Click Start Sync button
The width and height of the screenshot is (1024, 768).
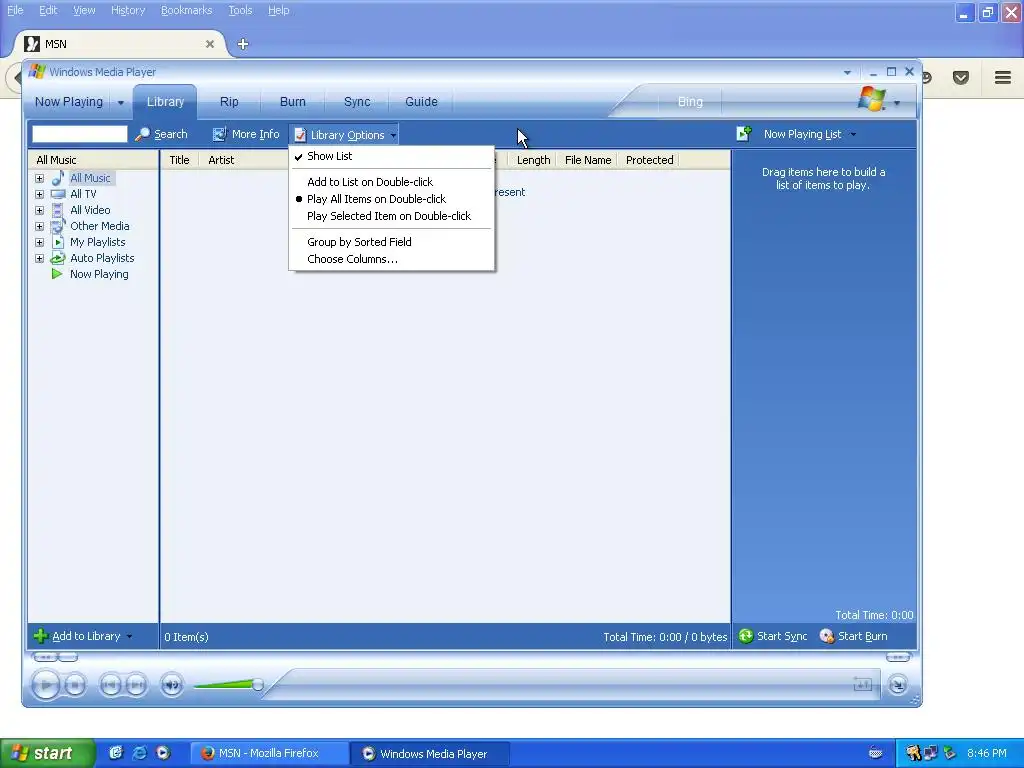pos(773,636)
